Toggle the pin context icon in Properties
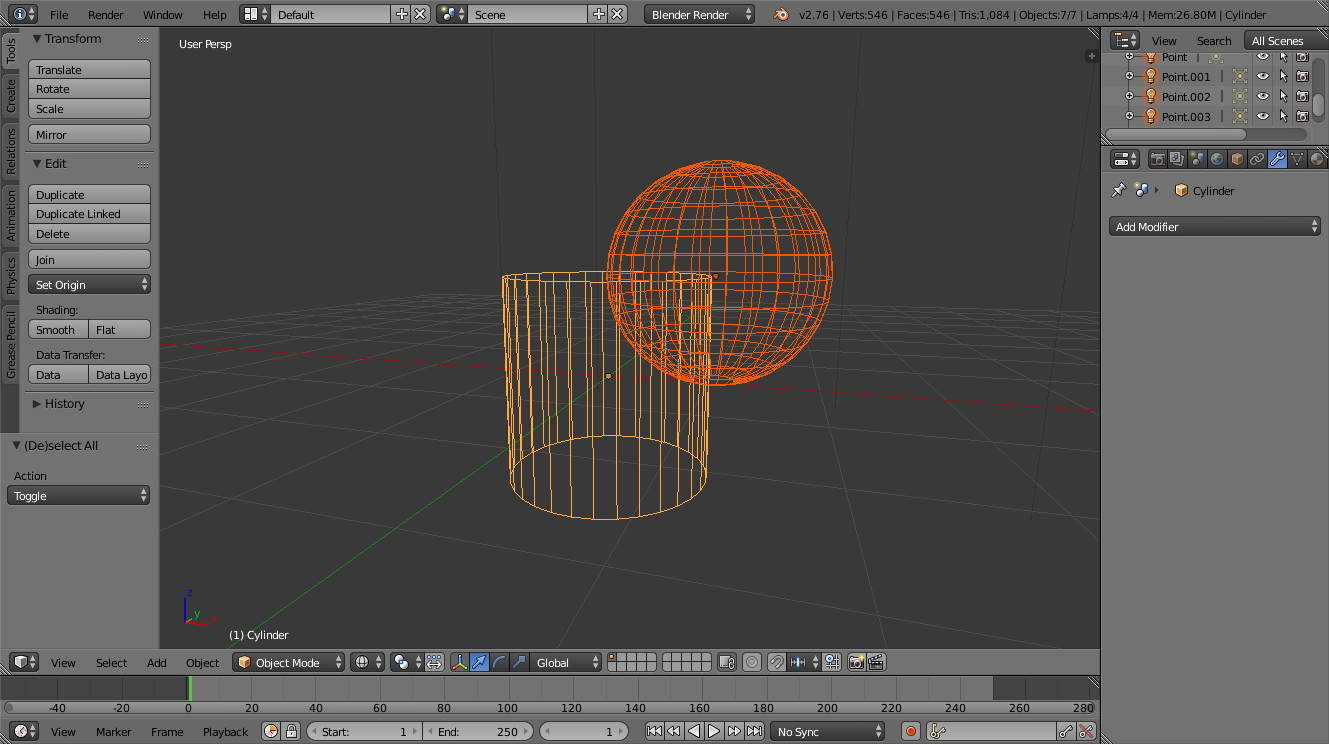1329x744 pixels. (1118, 189)
